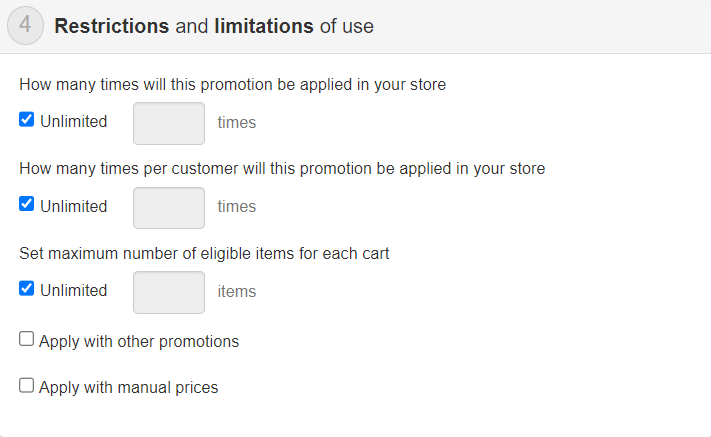Click the total promotion times input field
Viewport: 711px width, 437px height.
tap(169, 123)
